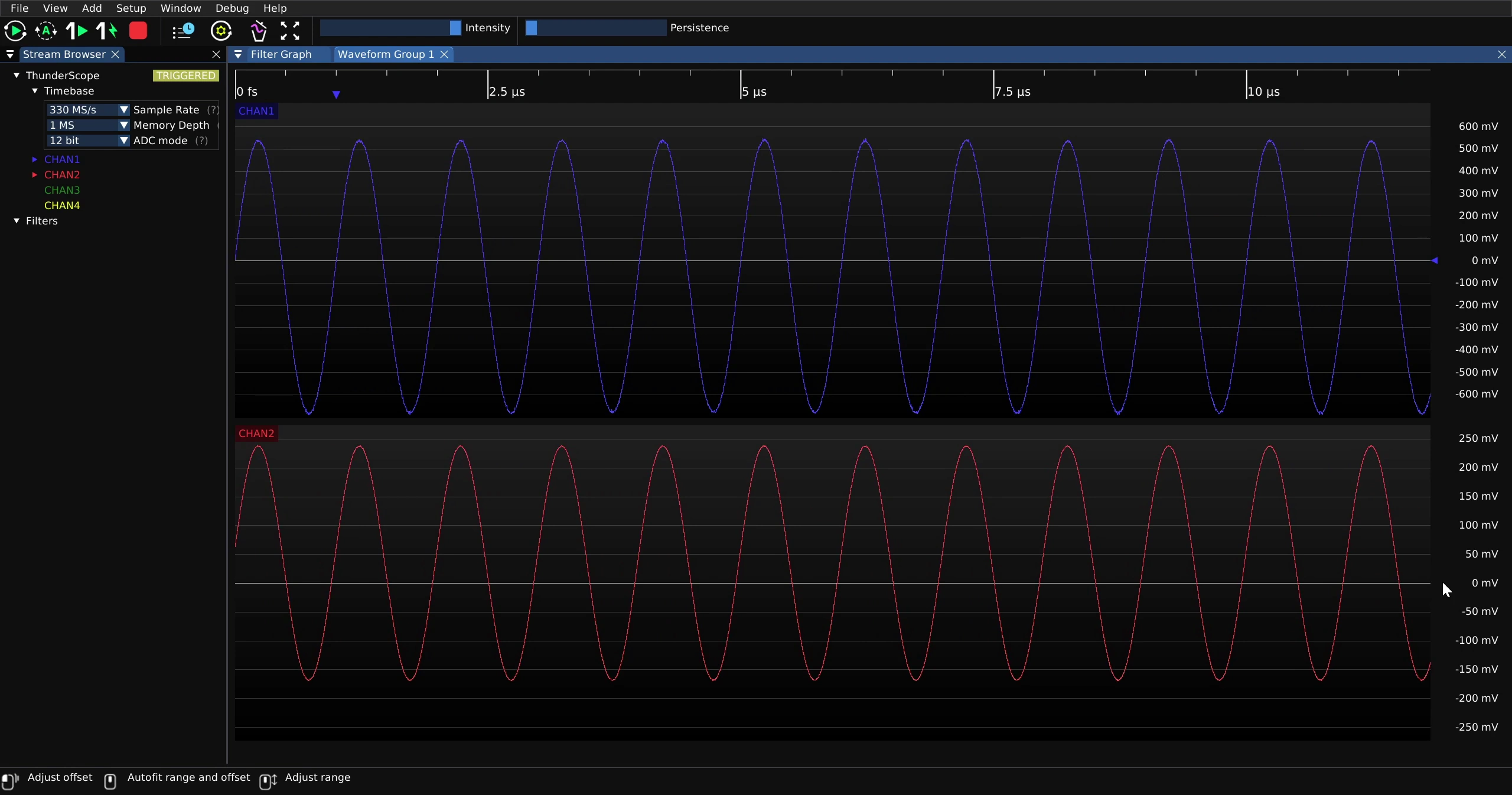Expand the CHAN2 tree item
The height and width of the screenshot is (795, 1512).
(35, 175)
